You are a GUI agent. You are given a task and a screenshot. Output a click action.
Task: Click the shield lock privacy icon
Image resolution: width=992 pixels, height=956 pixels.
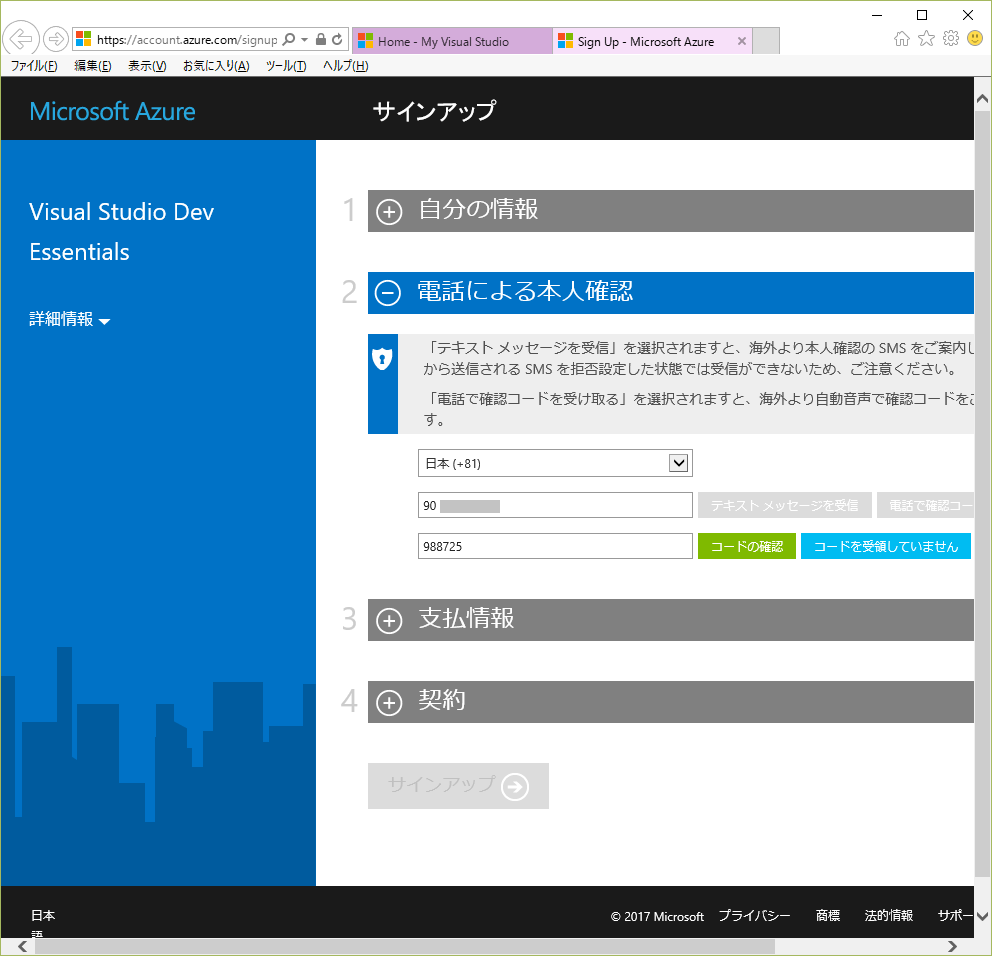[382, 359]
